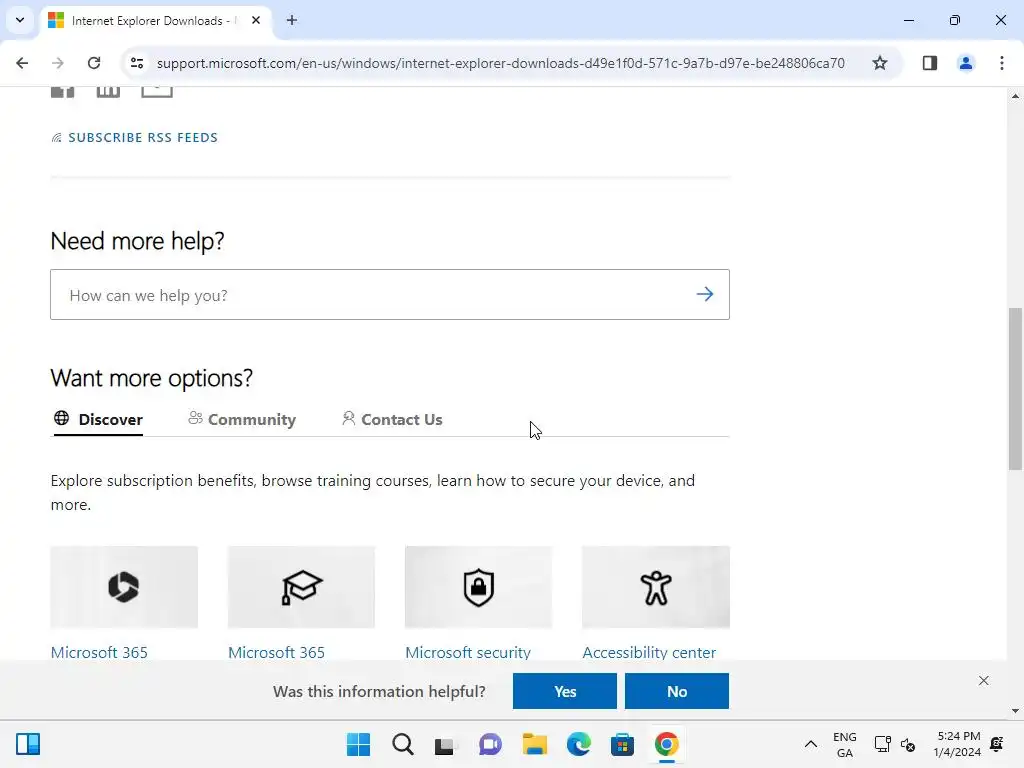The width and height of the screenshot is (1024, 768).
Task: Bookmark this page with the star icon
Action: (880, 63)
